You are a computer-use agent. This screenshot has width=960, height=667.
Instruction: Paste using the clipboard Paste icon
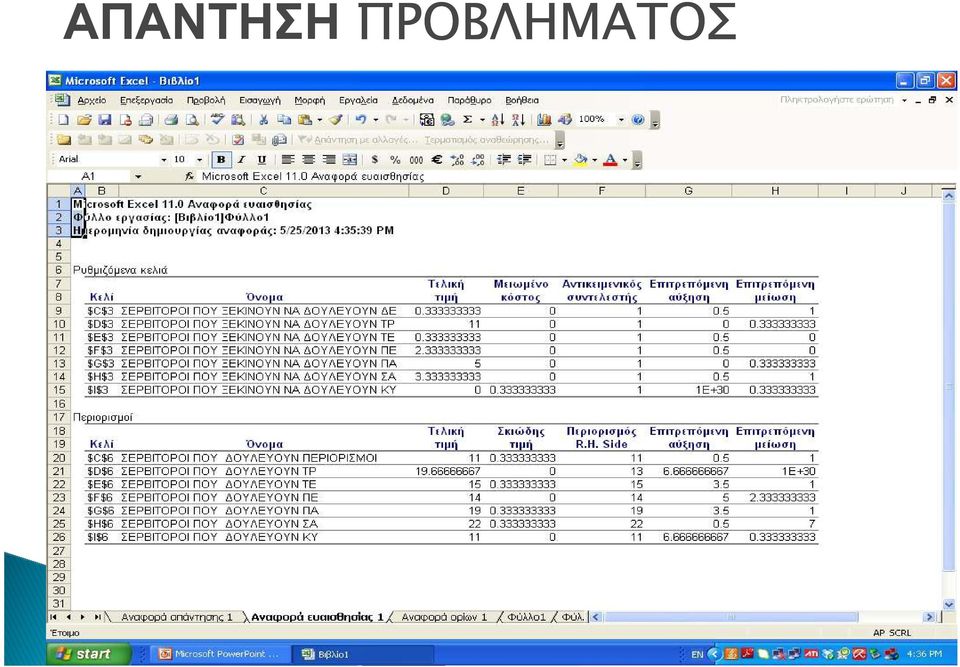tap(305, 119)
